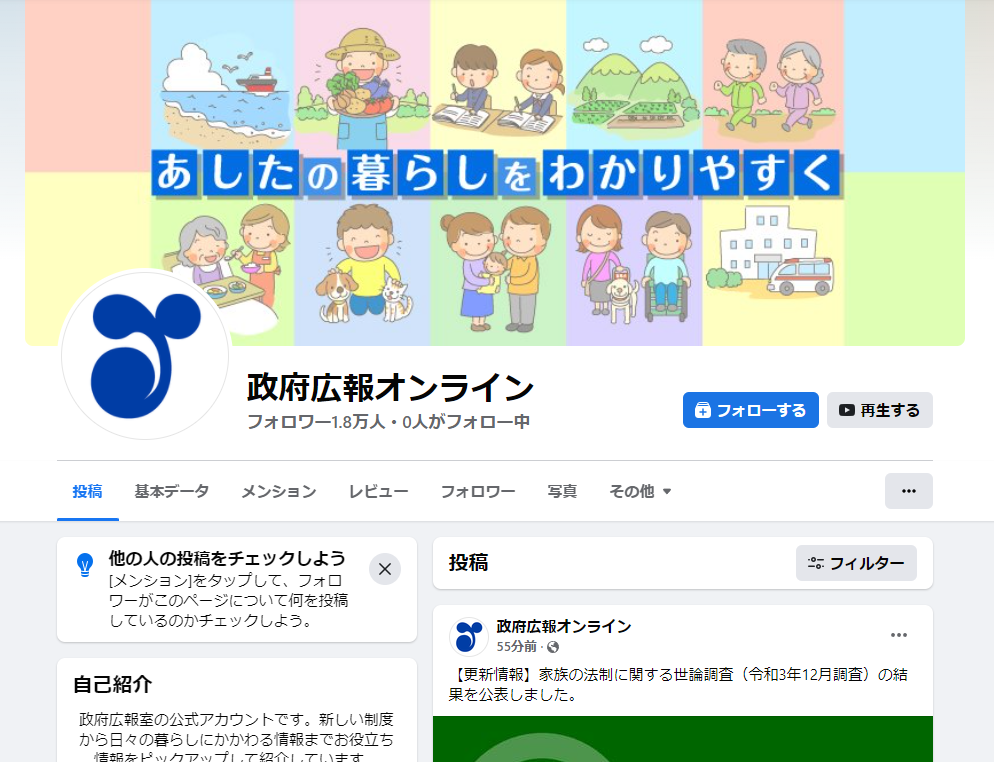The width and height of the screenshot is (994, 762).
Task: Open the three-dot page options menu
Action: point(908,491)
